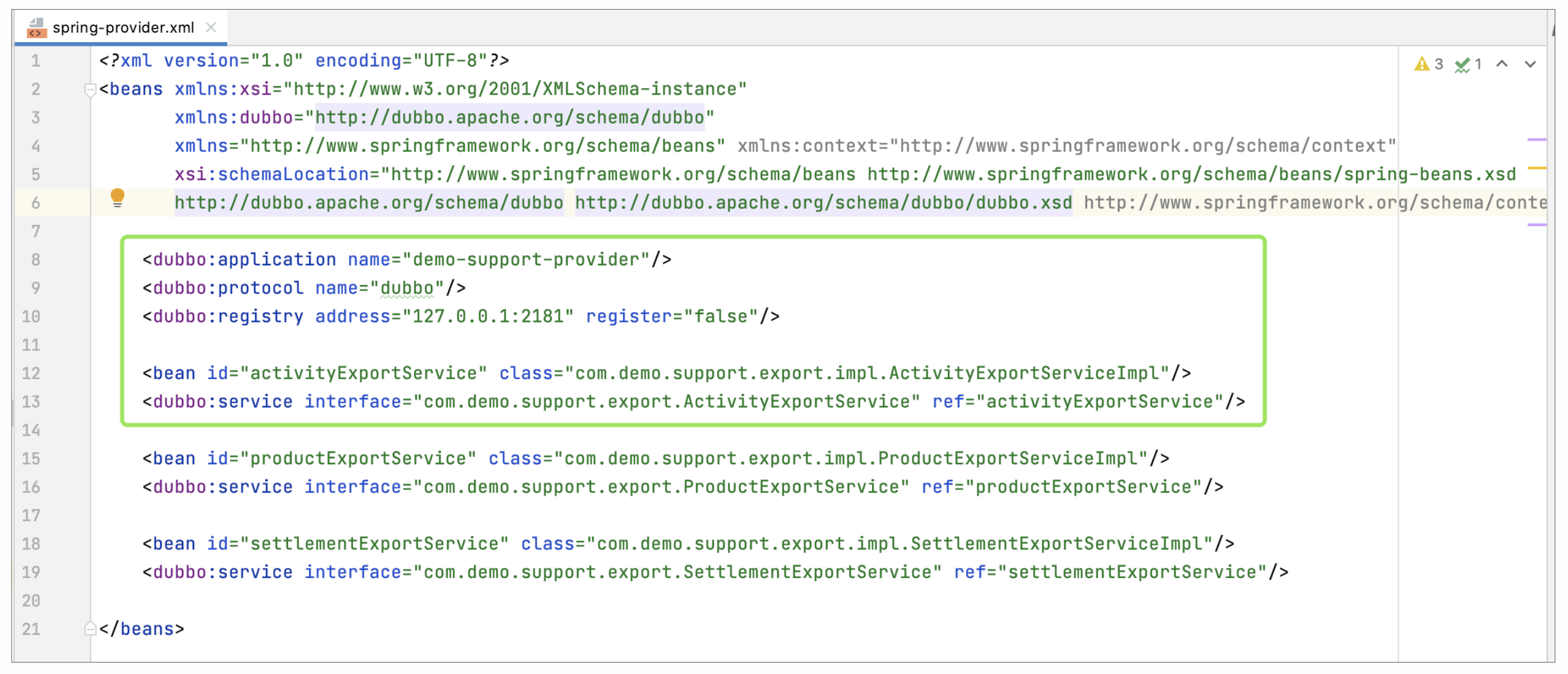
Task: Close the spring-provider.xml tab
Action: tap(210, 27)
